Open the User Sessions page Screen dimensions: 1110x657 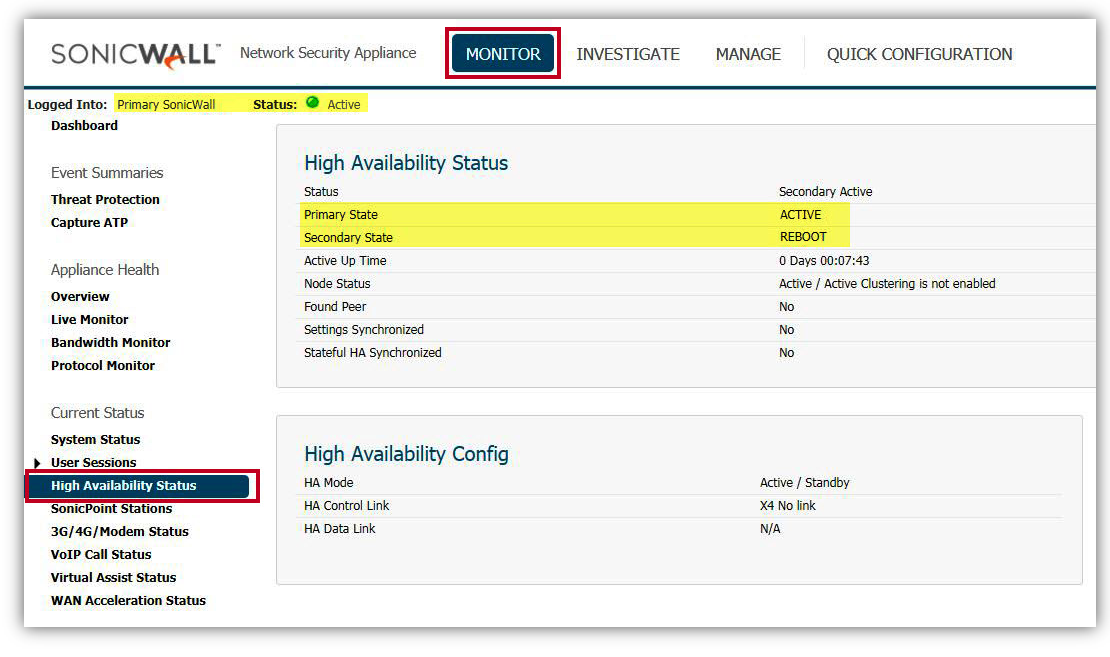pos(93,462)
